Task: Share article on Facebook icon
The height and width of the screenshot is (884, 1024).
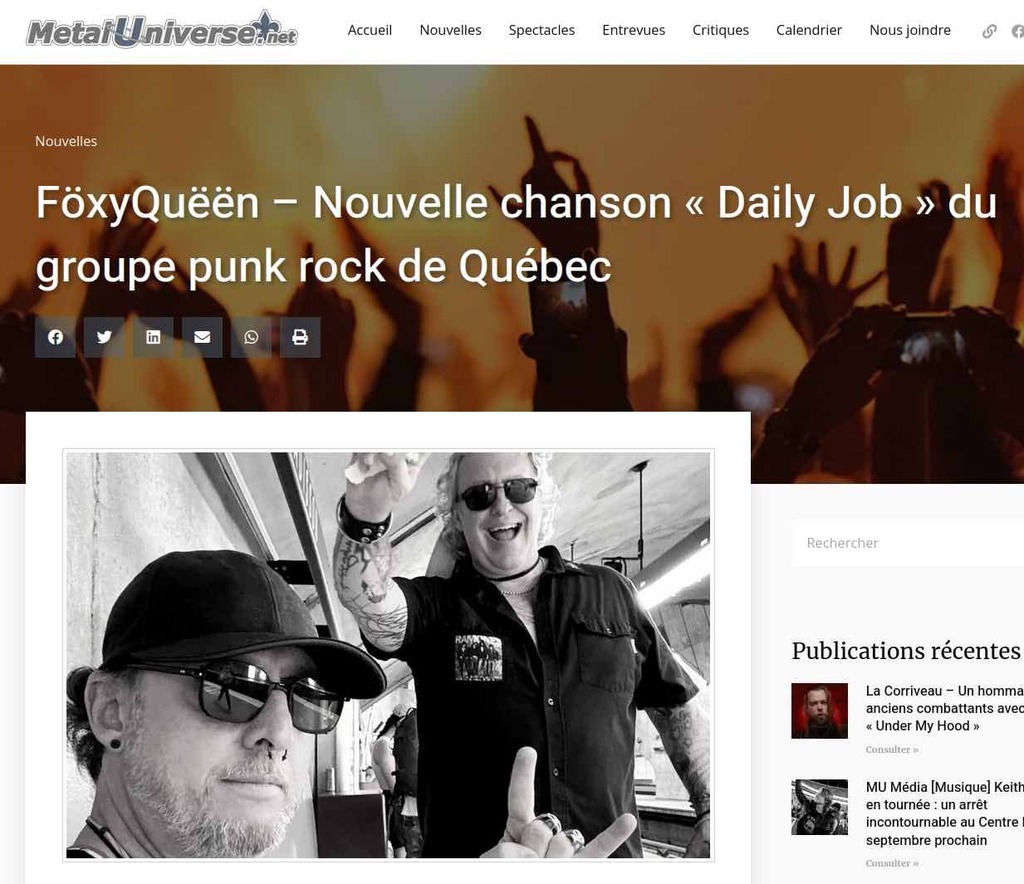Action: tap(56, 338)
